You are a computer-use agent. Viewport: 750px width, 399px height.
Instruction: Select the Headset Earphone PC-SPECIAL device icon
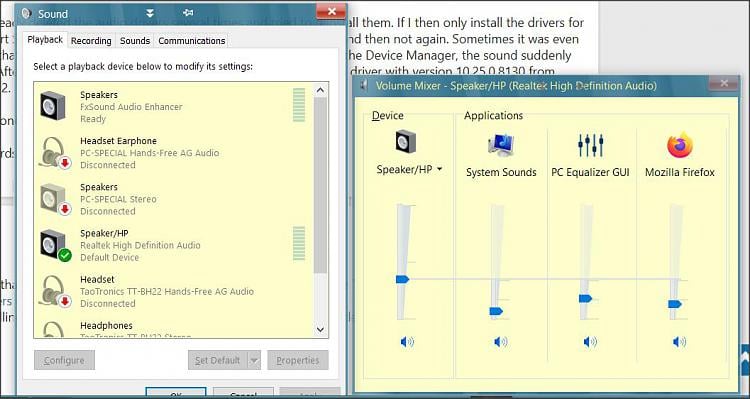pos(55,153)
